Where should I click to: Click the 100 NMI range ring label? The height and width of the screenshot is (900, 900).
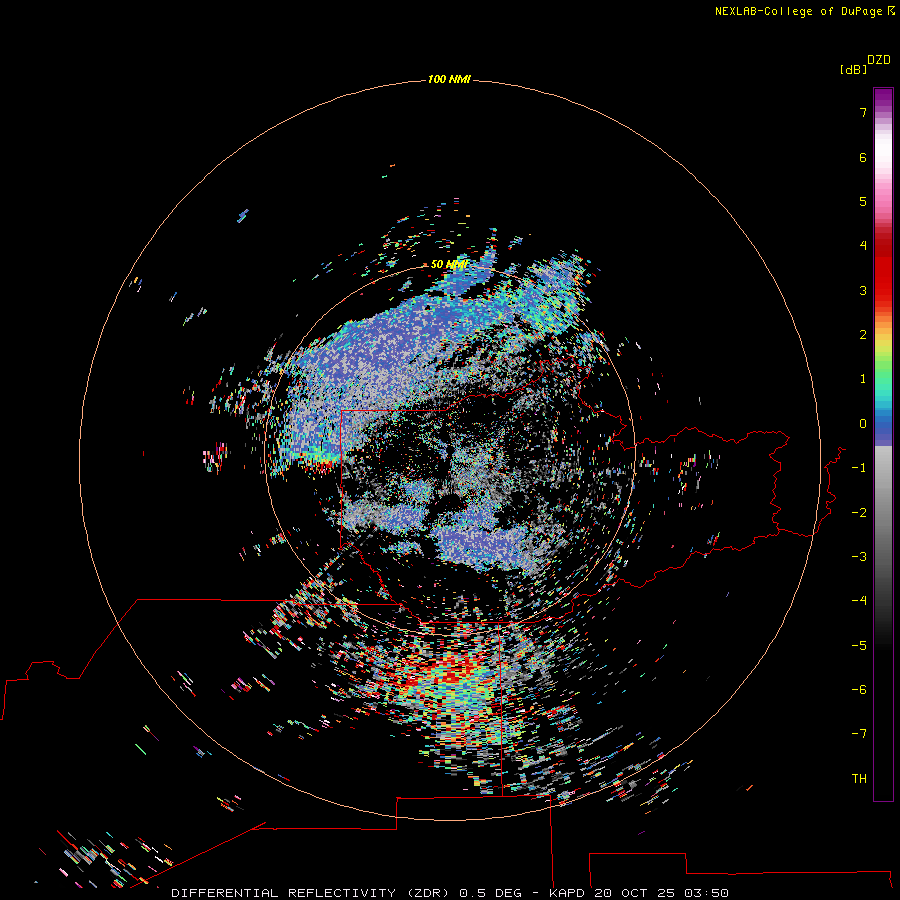[x=449, y=79]
